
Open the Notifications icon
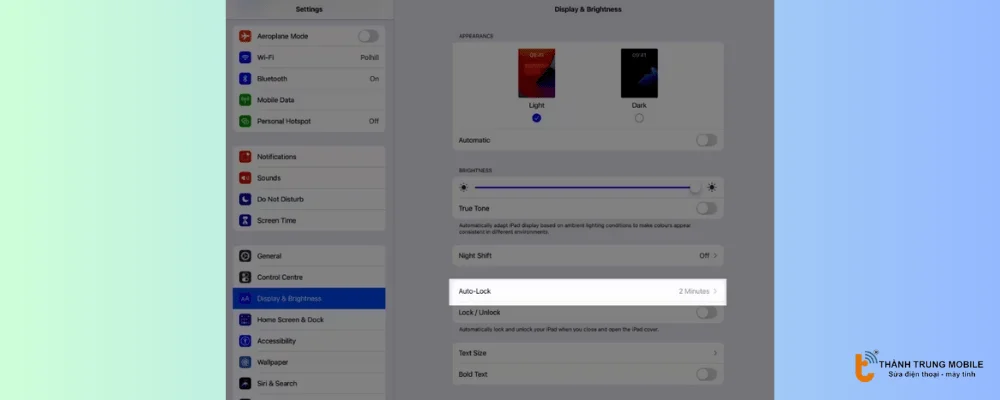pyautogui.click(x=245, y=157)
